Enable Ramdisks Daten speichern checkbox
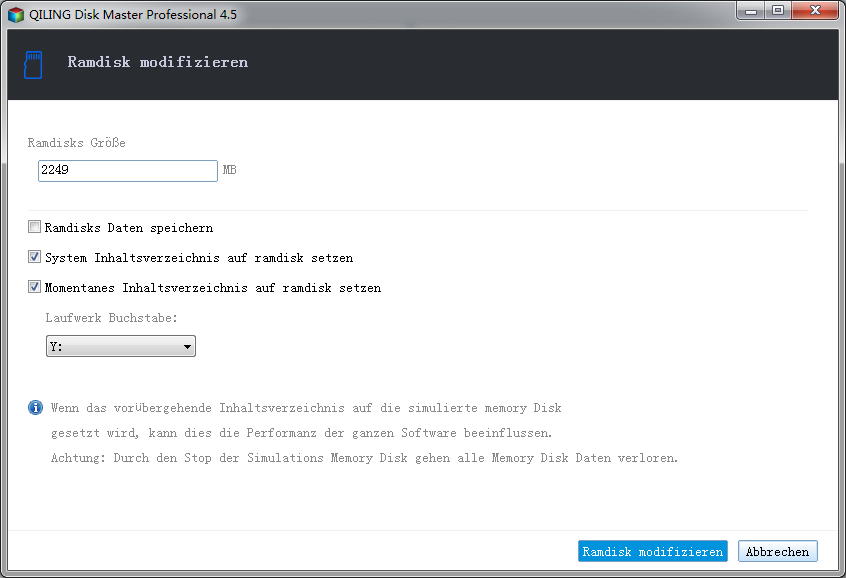Viewport: 846px width, 578px height. click(x=34, y=227)
